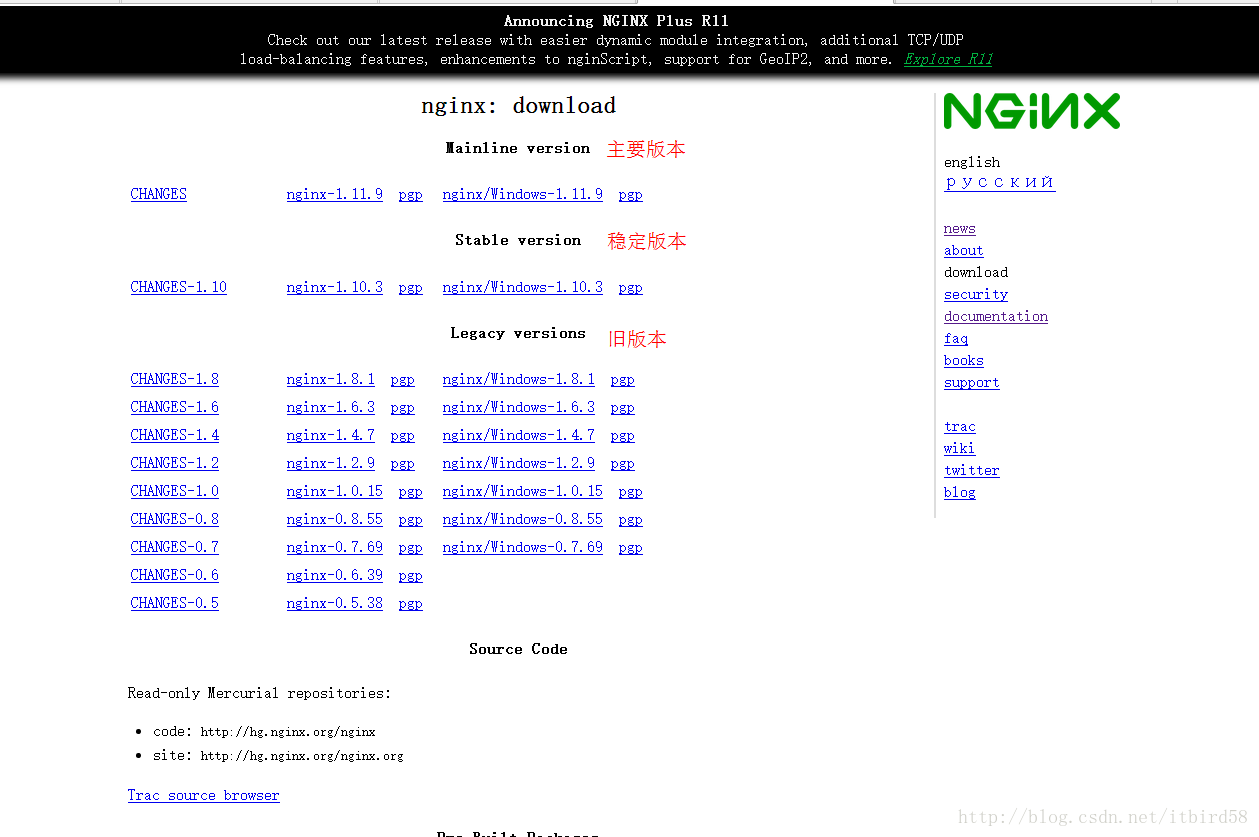
Task: Switch site language to Russian
Action: [x=999, y=182]
